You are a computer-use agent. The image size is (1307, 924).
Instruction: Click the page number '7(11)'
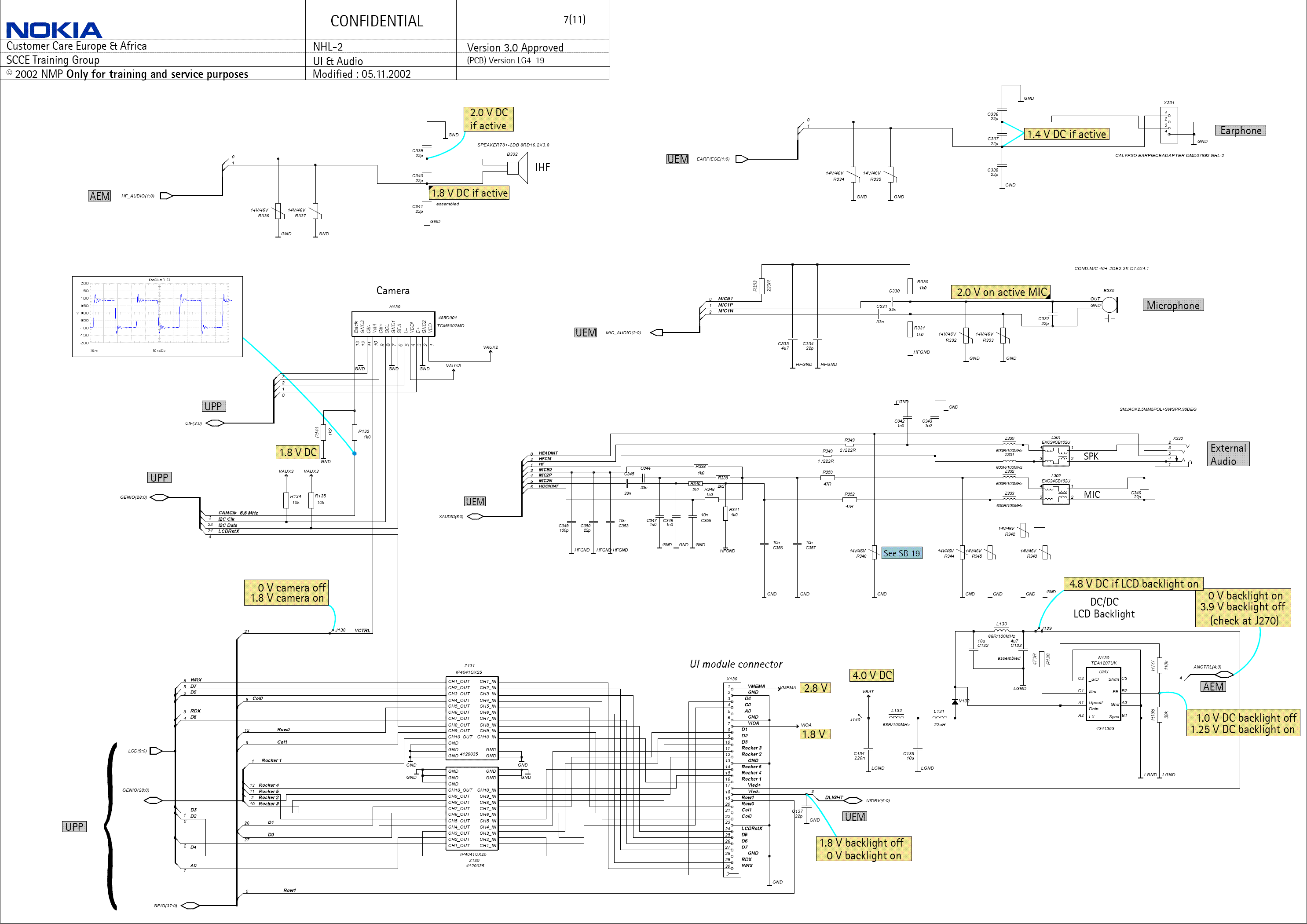tap(575, 19)
